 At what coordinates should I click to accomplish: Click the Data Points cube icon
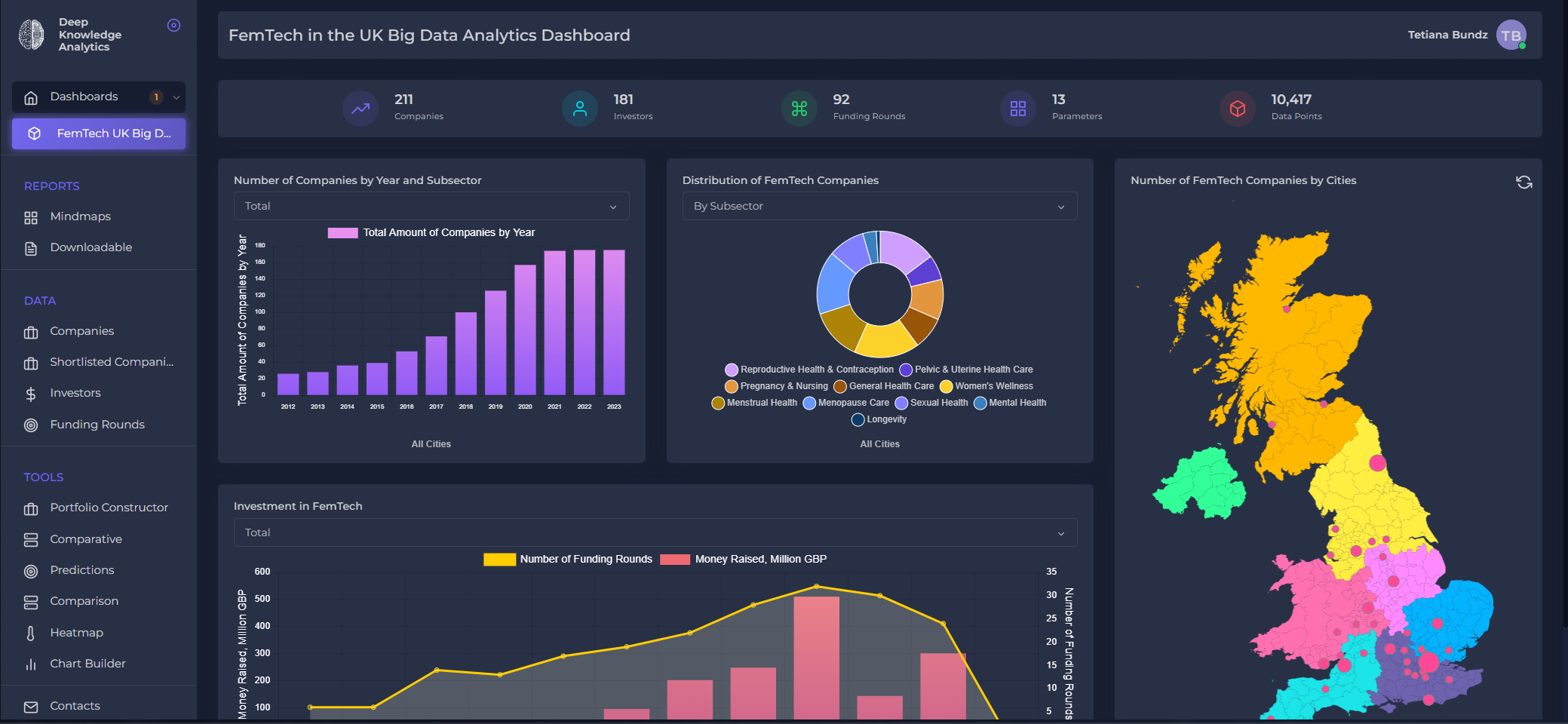tap(1237, 109)
